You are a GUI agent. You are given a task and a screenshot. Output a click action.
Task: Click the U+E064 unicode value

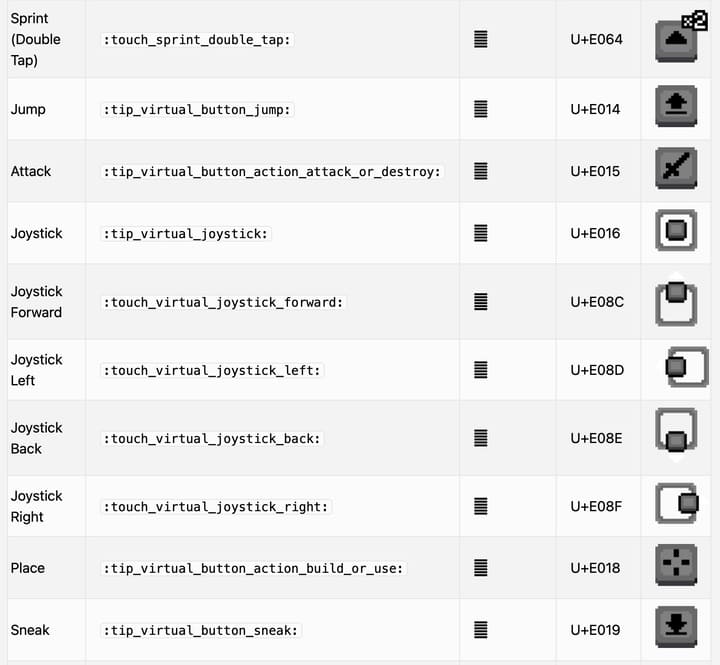click(596, 40)
